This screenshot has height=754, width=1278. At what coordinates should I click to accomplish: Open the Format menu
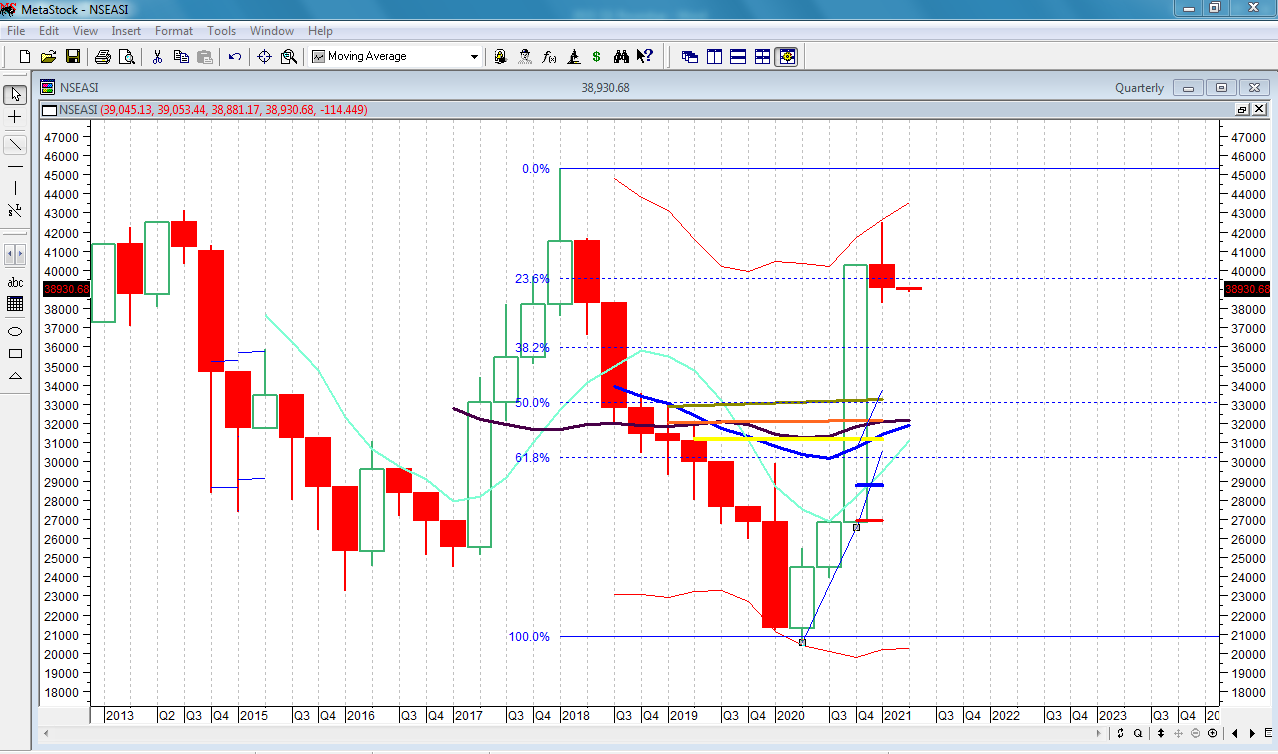tap(173, 31)
